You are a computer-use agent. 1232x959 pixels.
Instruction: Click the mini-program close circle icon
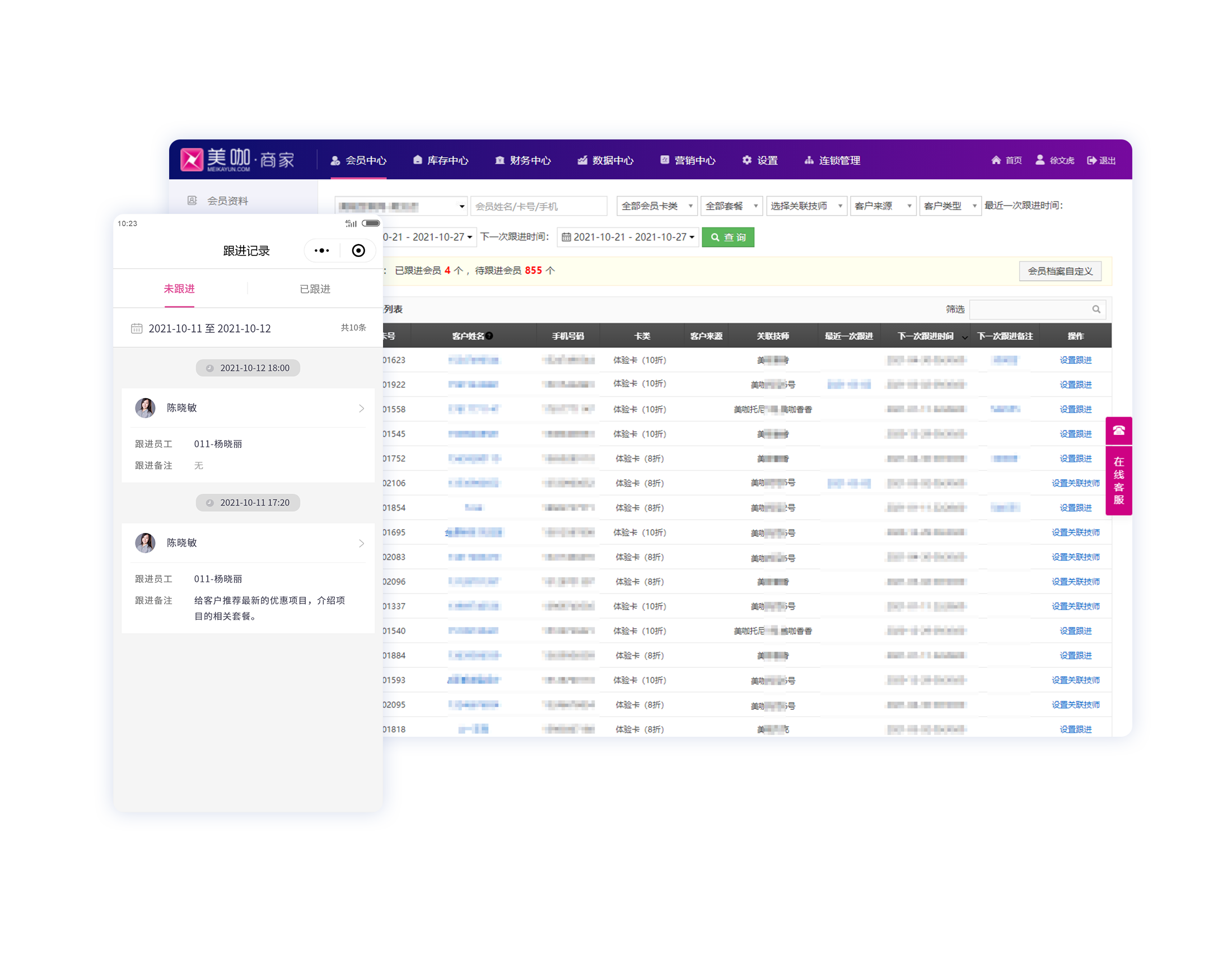pos(358,251)
